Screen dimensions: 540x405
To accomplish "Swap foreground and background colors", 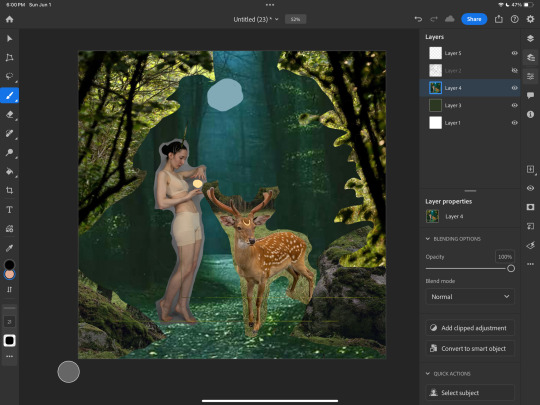I will point(10,289).
